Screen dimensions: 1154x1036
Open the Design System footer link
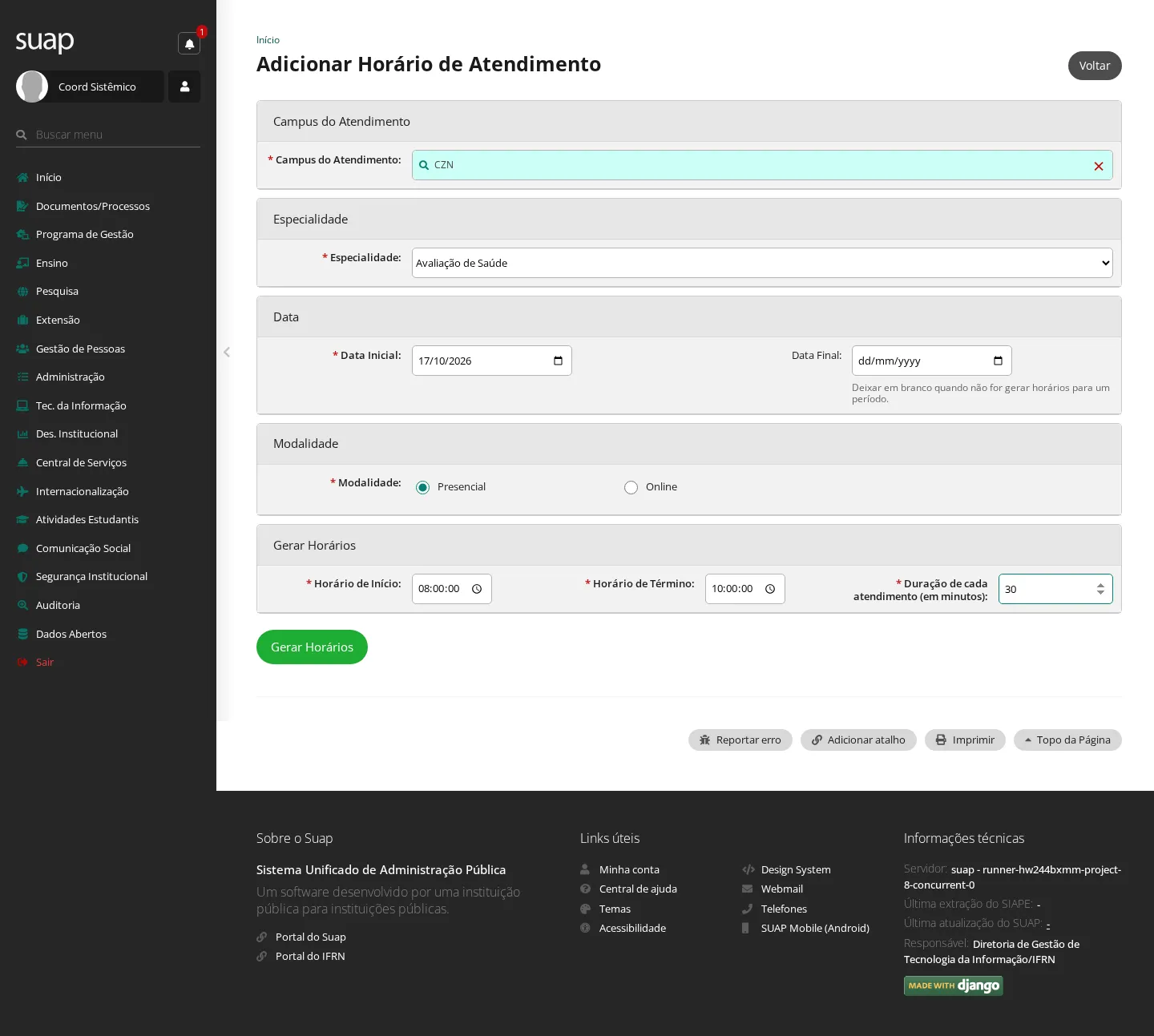pyautogui.click(x=796, y=869)
